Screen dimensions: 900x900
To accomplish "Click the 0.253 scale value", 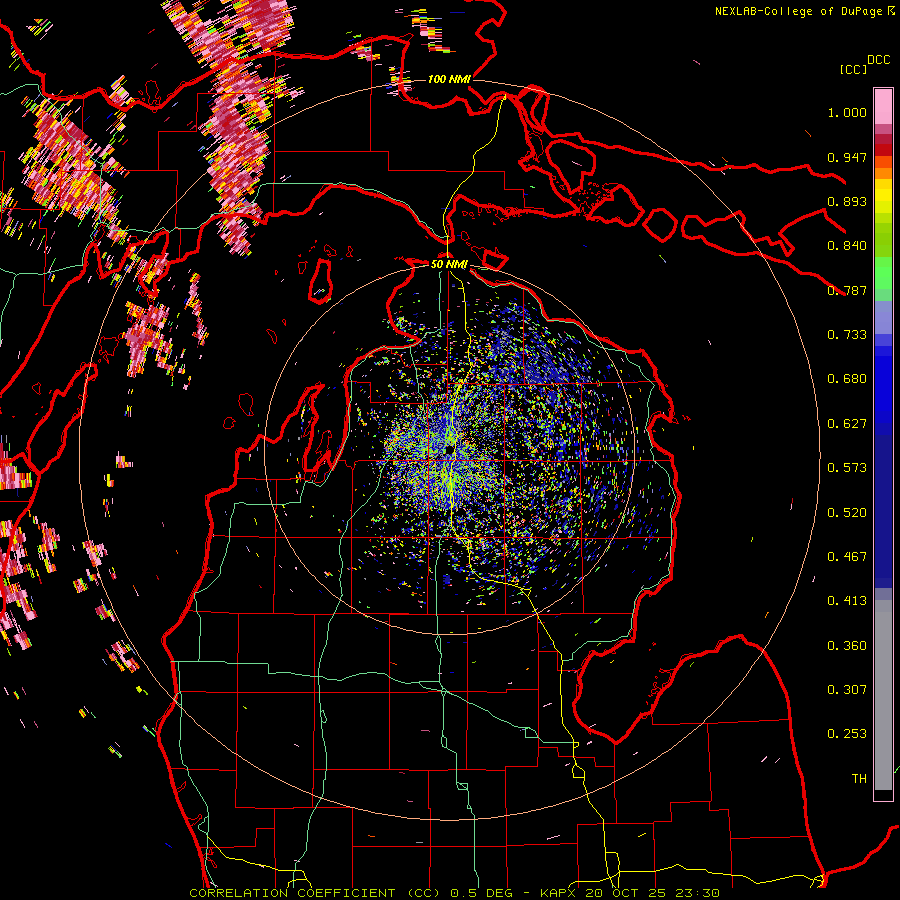I will 847,734.
